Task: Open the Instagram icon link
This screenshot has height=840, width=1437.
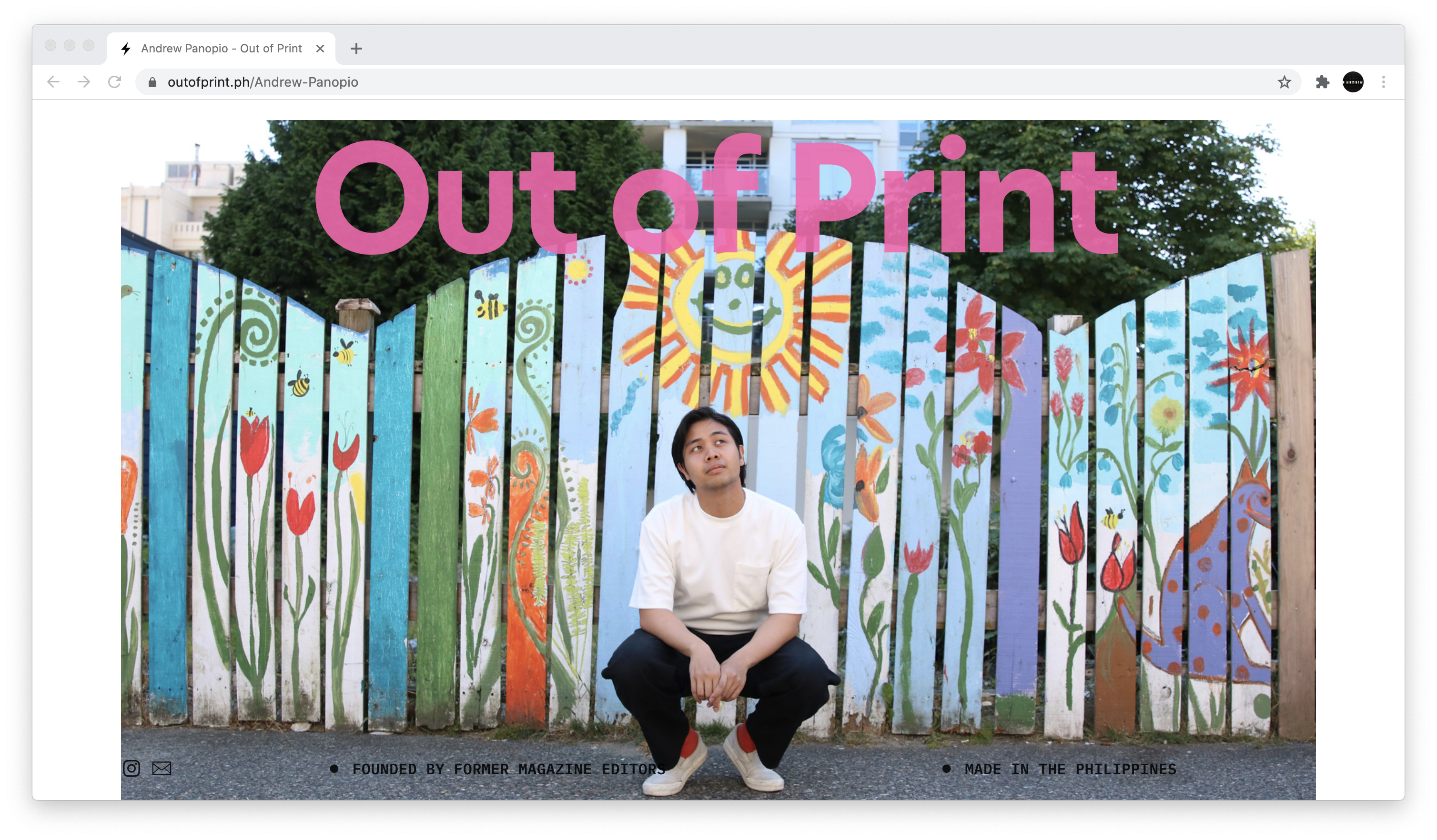Action: pos(131,768)
